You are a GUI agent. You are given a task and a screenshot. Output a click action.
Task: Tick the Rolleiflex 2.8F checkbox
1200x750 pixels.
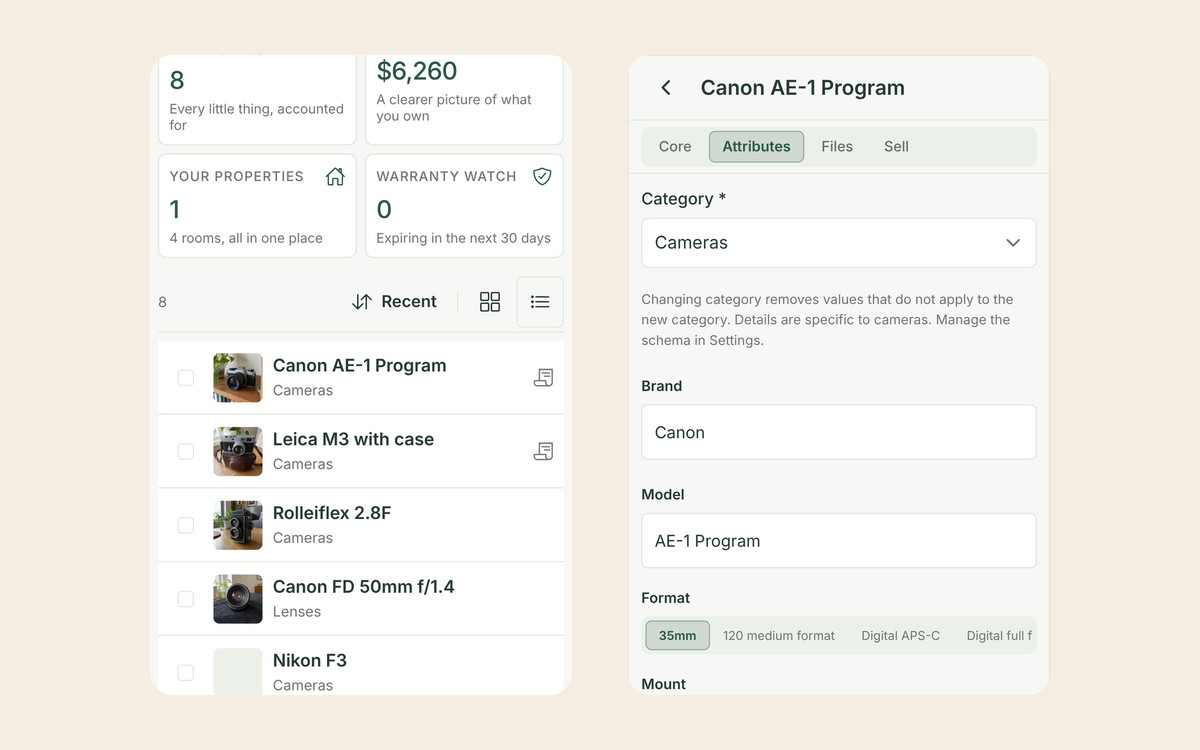click(x=185, y=525)
